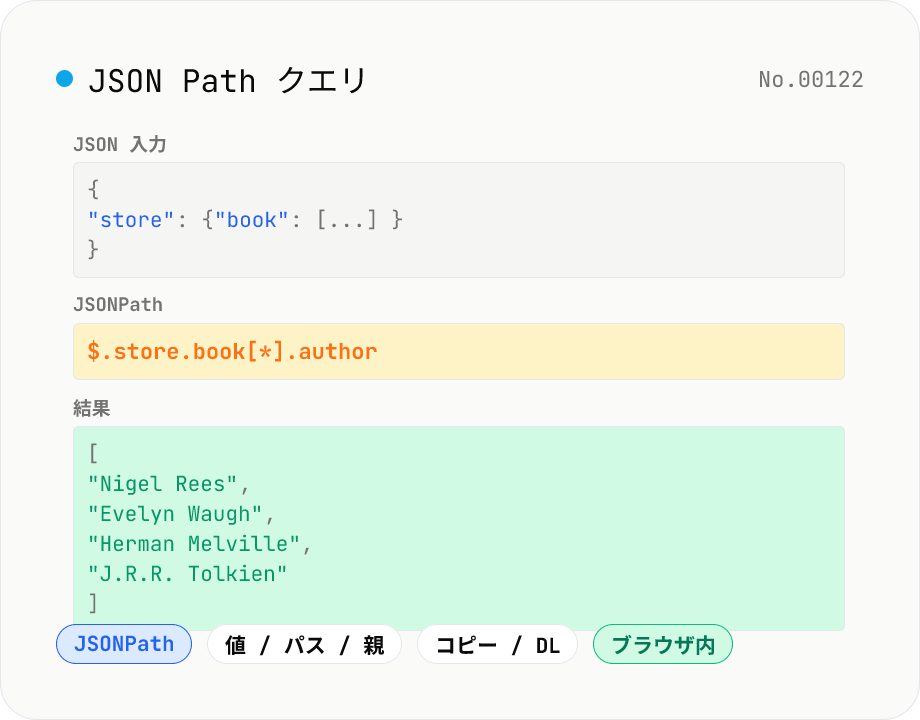Click the [...] placeholder in the JSON input
This screenshot has height=720, width=920.
pyautogui.click(x=347, y=220)
